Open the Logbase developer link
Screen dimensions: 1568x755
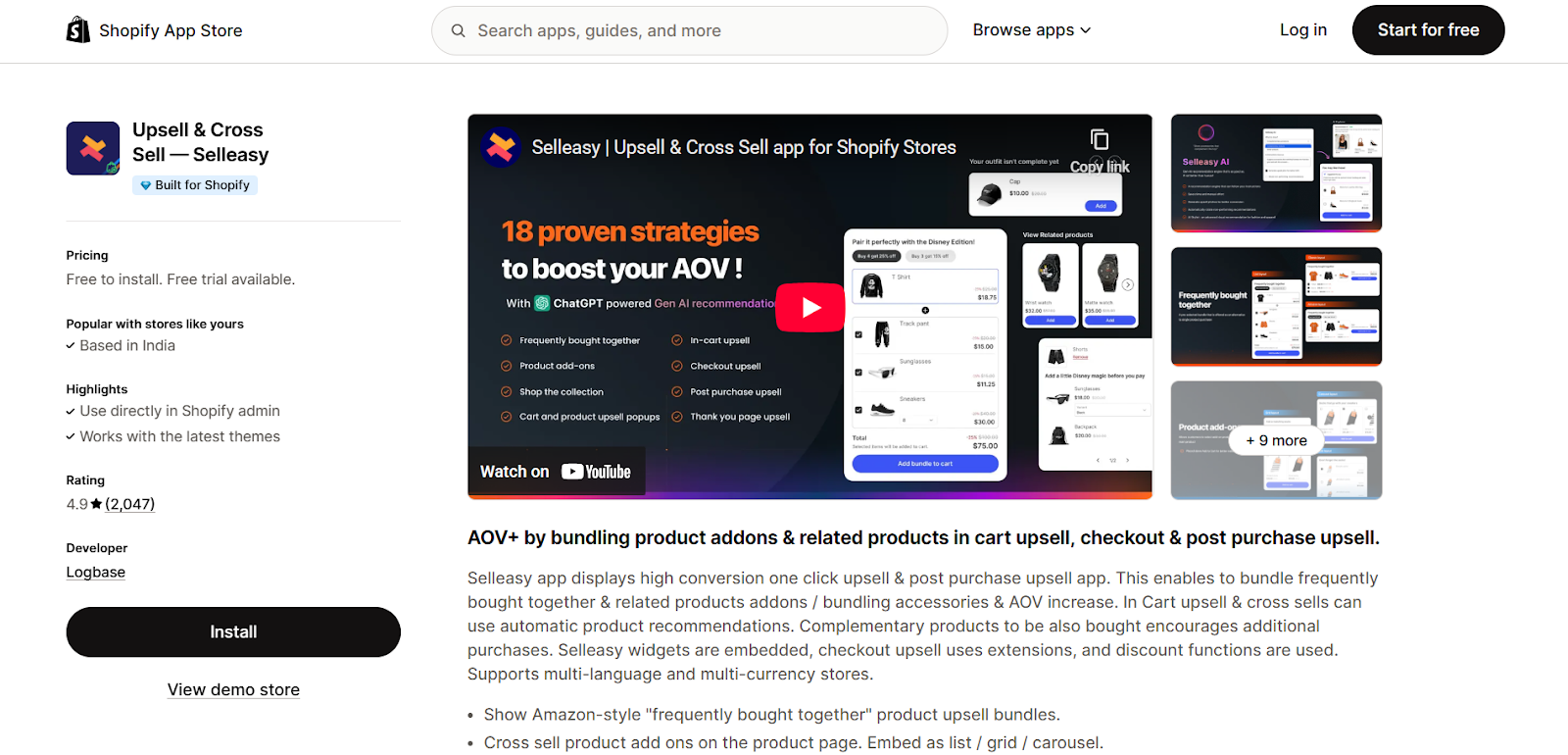(x=96, y=573)
